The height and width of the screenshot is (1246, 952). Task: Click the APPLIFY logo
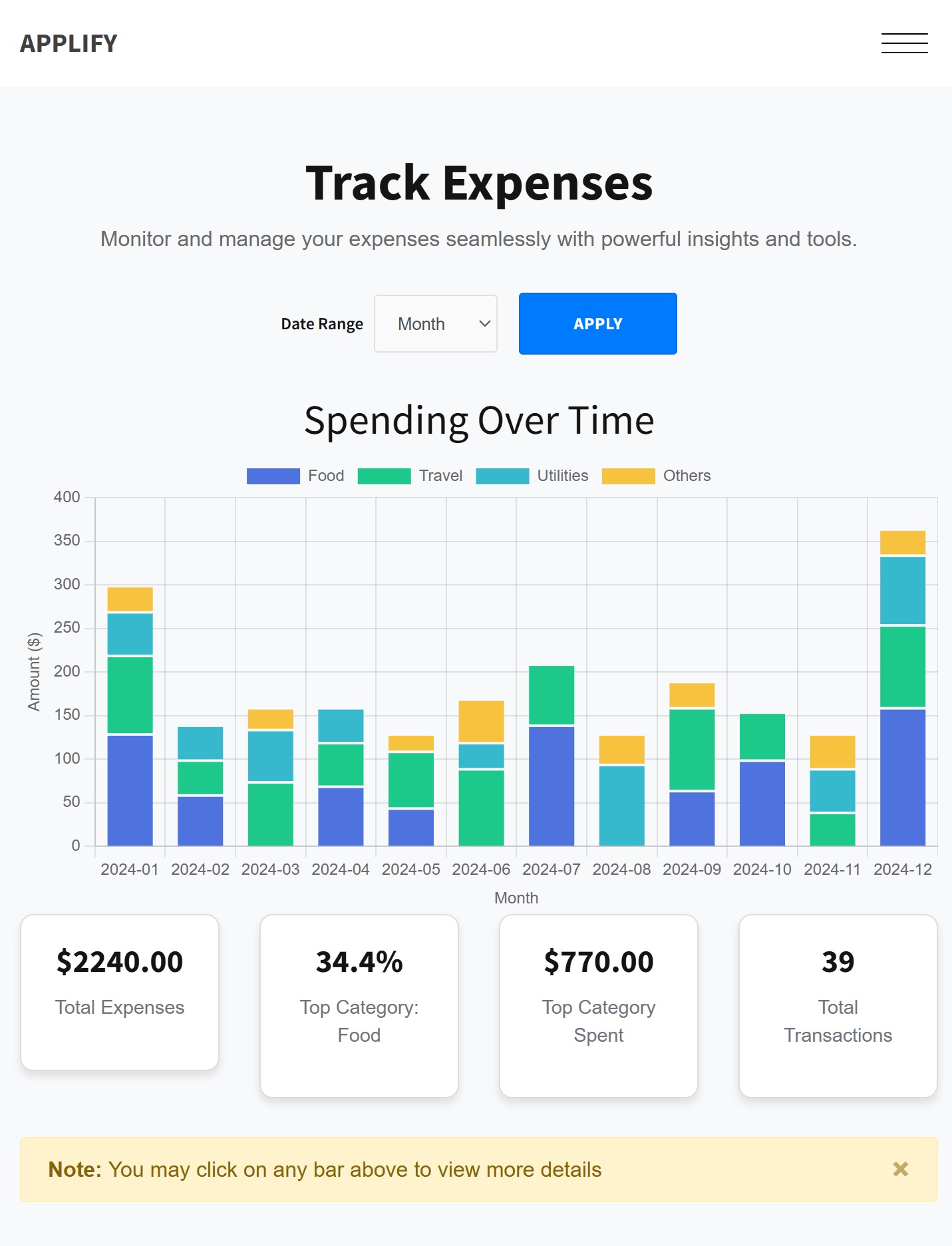tap(69, 43)
